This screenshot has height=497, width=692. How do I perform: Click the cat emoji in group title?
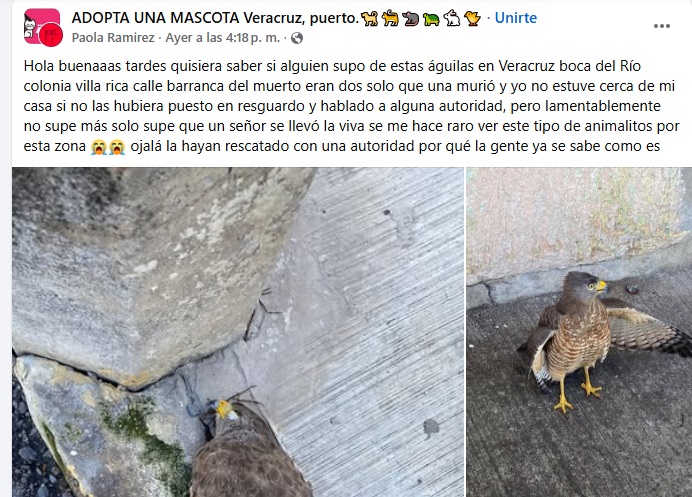pyautogui.click(x=390, y=19)
